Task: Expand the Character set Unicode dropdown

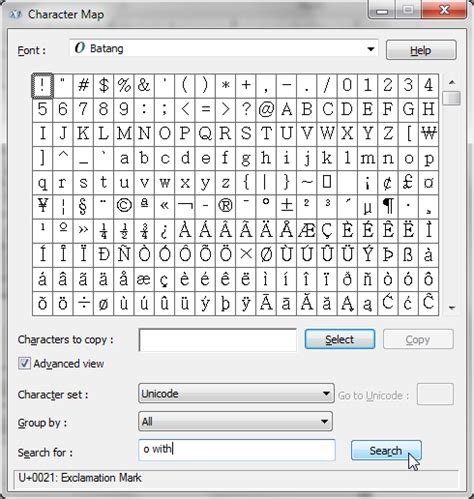Action: click(236, 394)
